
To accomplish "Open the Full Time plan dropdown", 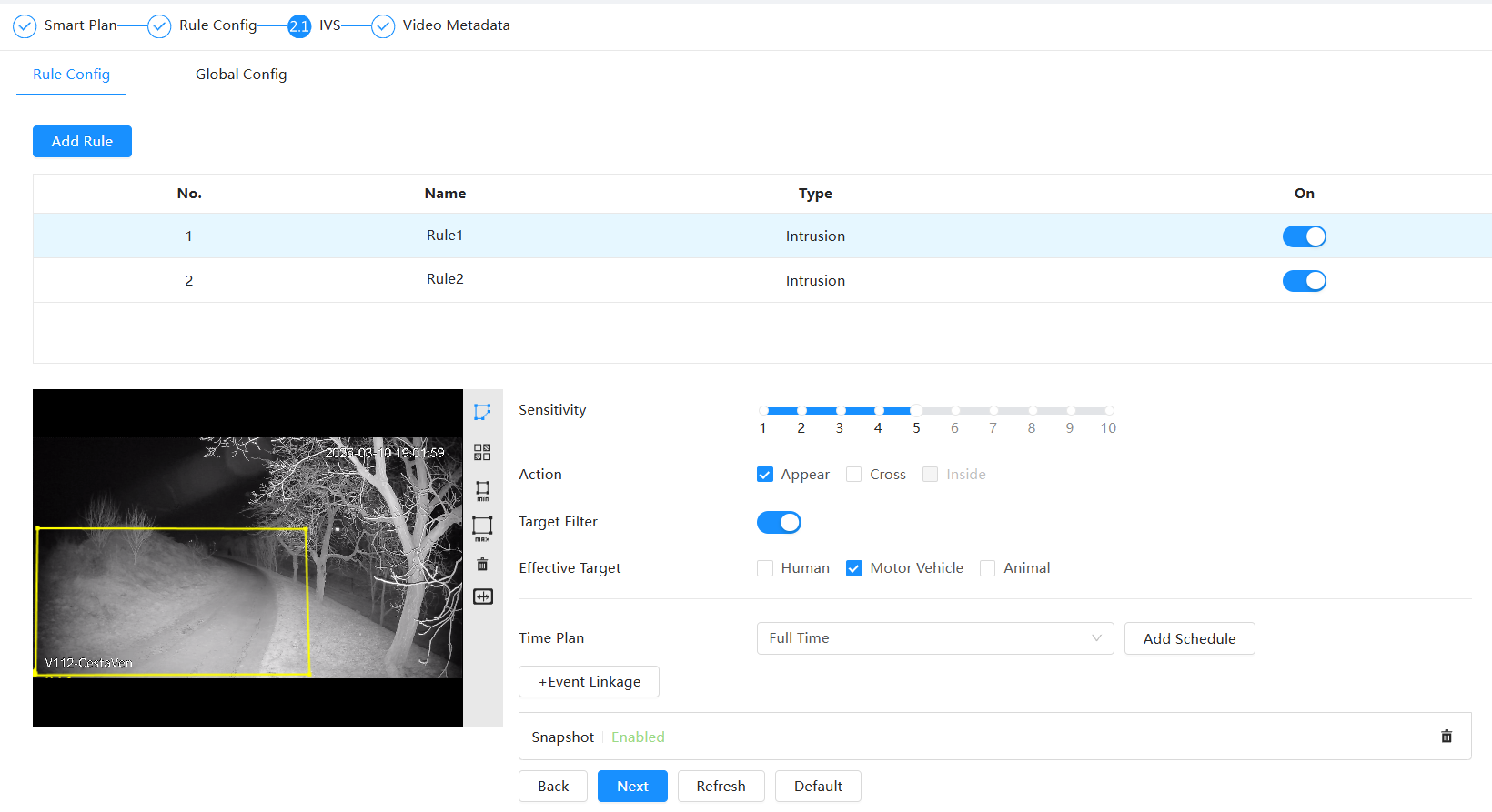I will coord(934,638).
